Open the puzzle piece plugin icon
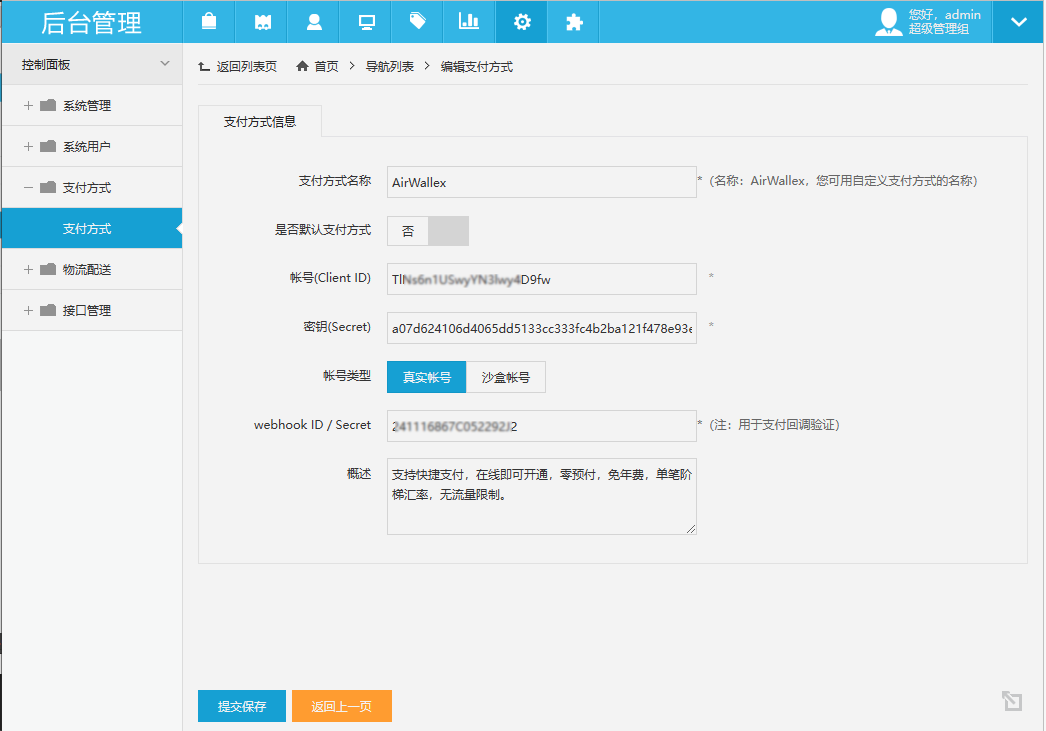Screen dimensions: 1046x731 click(574, 23)
